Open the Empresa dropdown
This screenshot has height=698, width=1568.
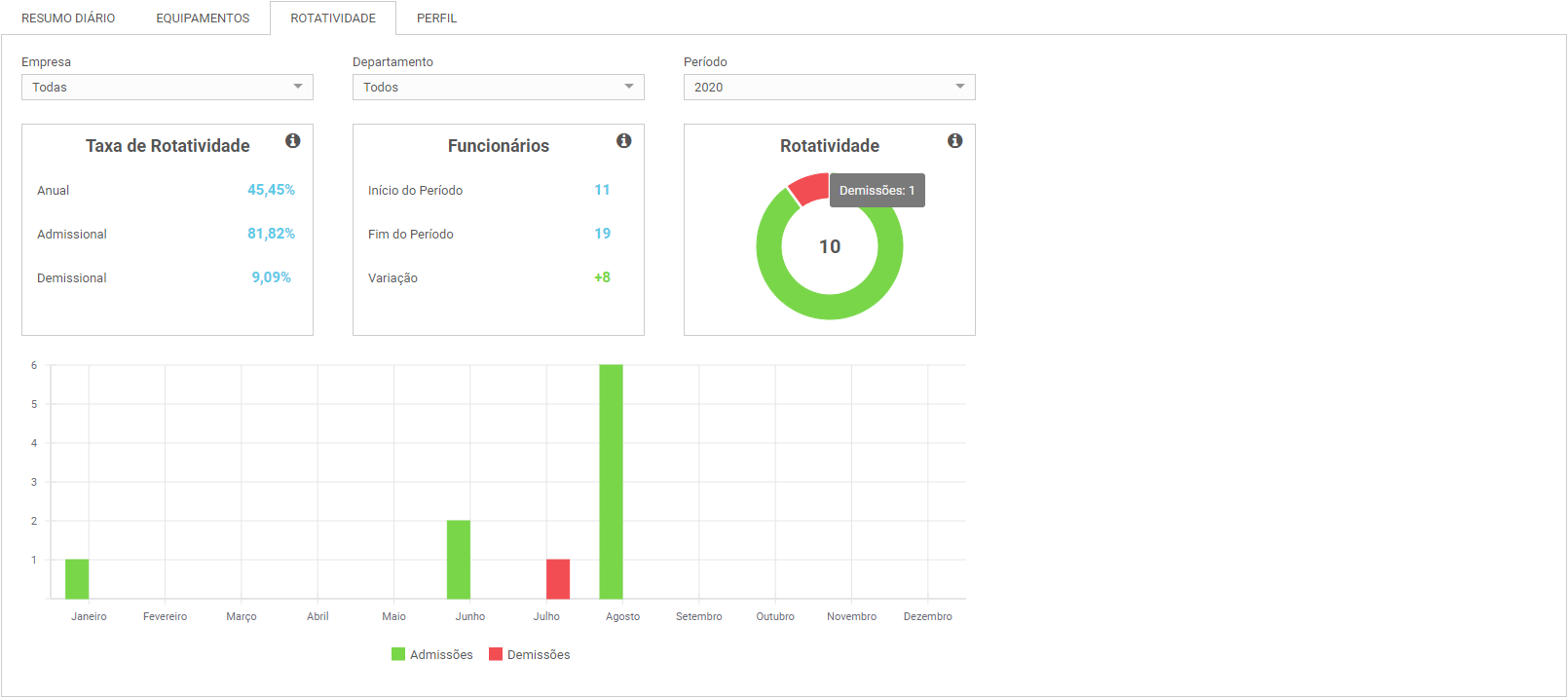click(168, 88)
